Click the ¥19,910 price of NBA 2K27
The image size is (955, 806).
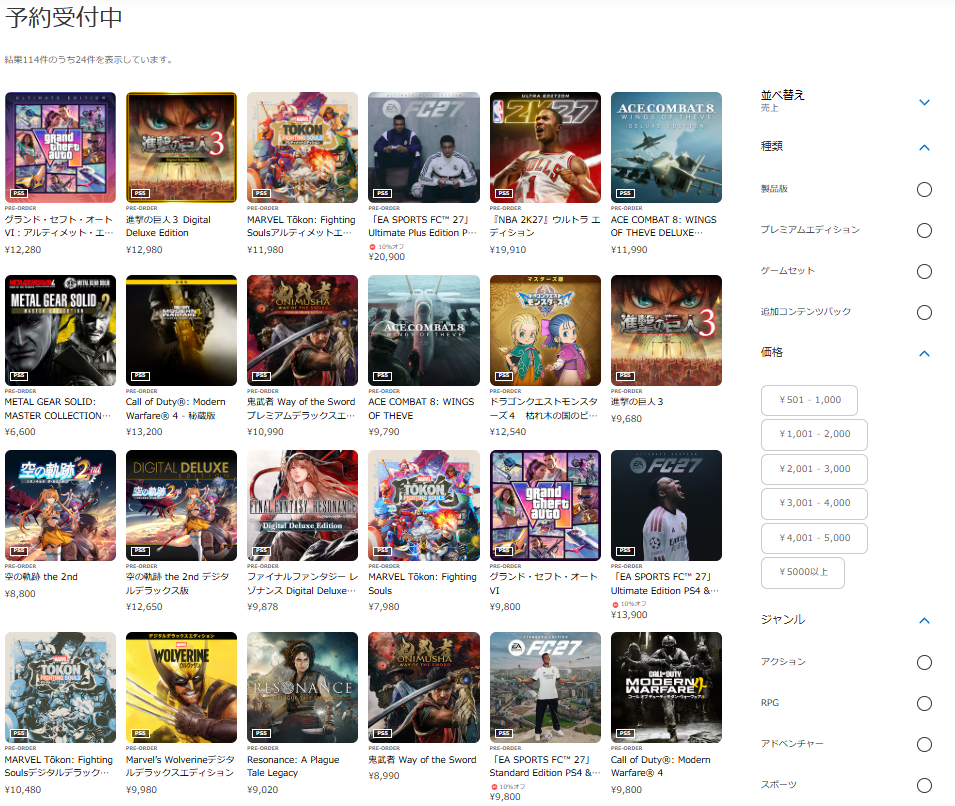[x=508, y=250]
